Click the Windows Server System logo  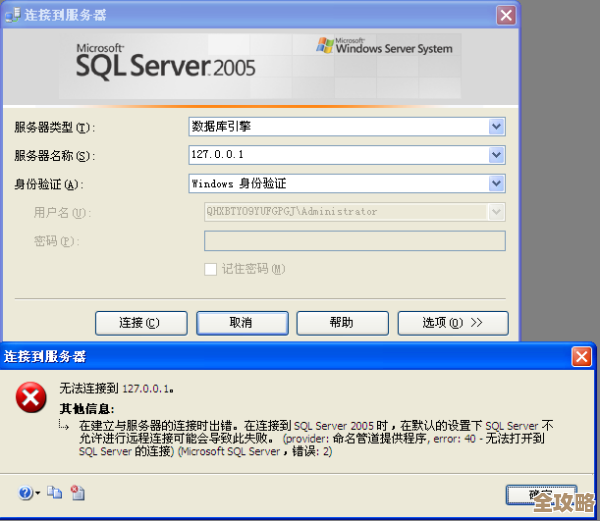coord(385,46)
